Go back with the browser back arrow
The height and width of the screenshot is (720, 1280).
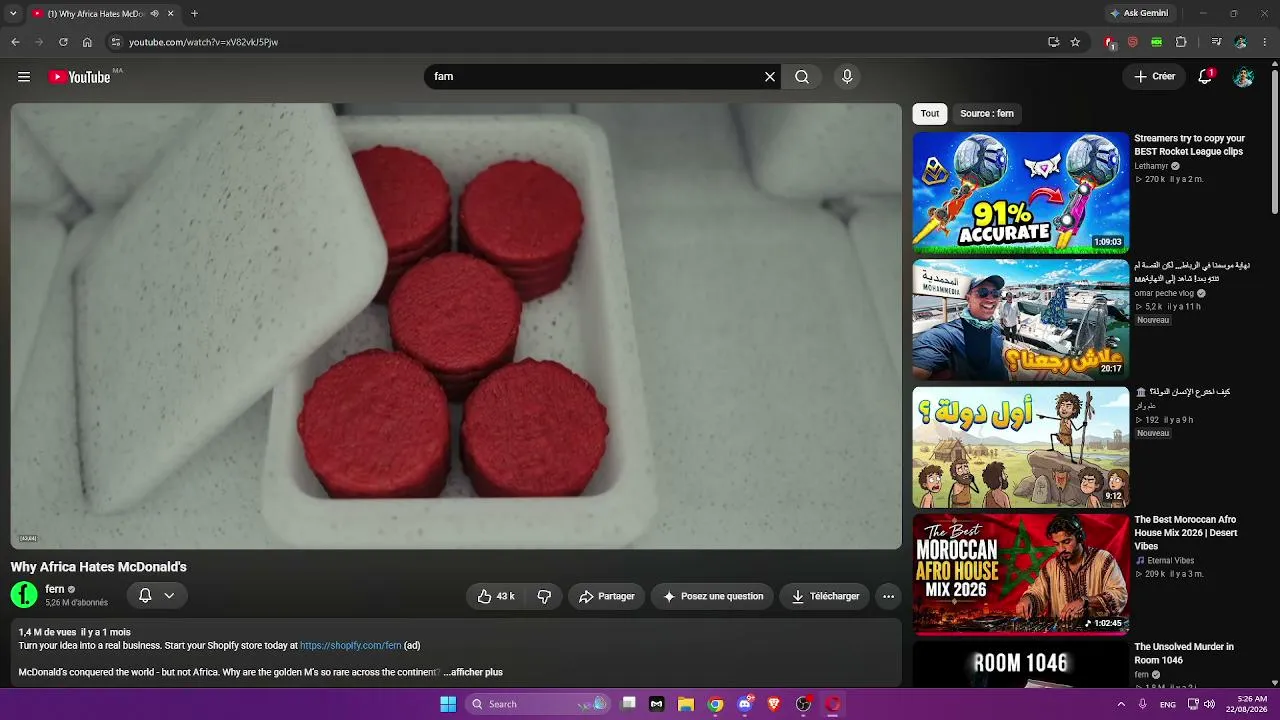click(x=15, y=42)
